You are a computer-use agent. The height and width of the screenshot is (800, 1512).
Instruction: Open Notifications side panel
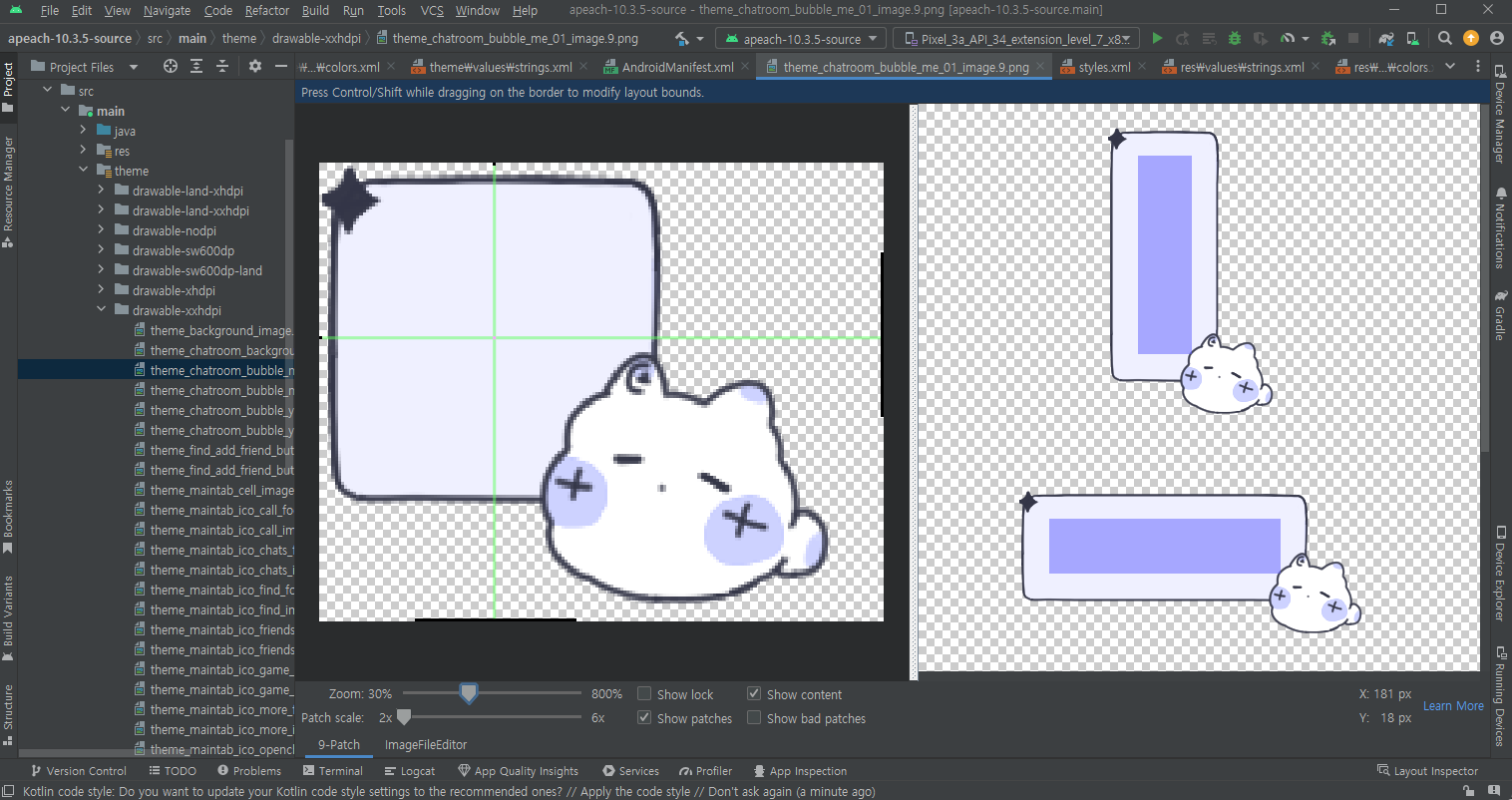(1499, 227)
